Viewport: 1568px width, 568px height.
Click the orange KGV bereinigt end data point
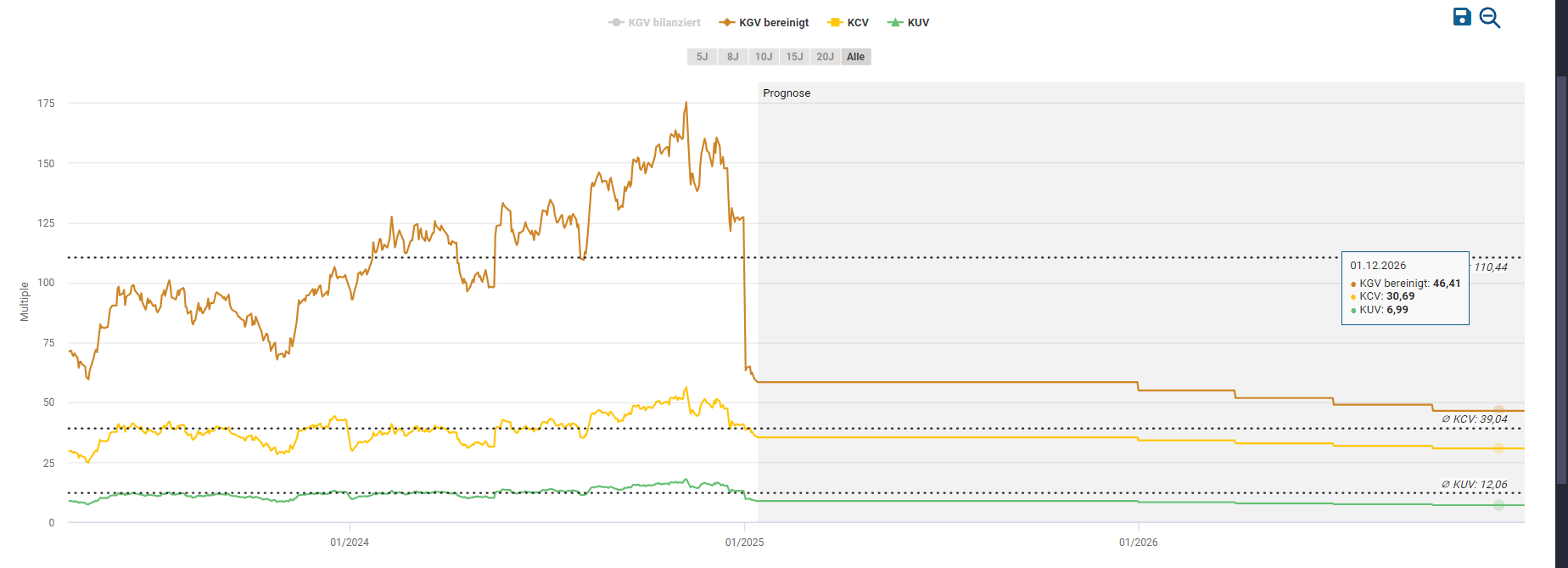pos(1498,411)
